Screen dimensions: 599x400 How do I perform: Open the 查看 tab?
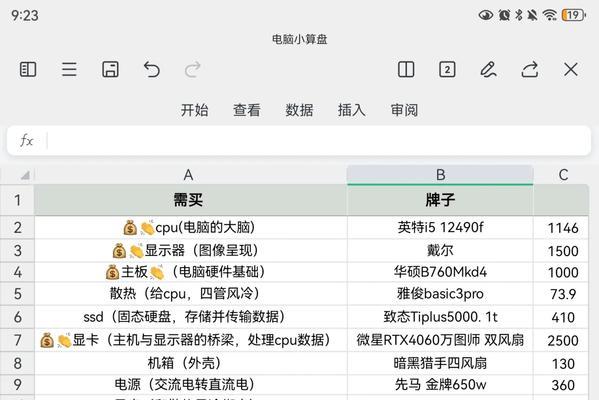tap(247, 110)
